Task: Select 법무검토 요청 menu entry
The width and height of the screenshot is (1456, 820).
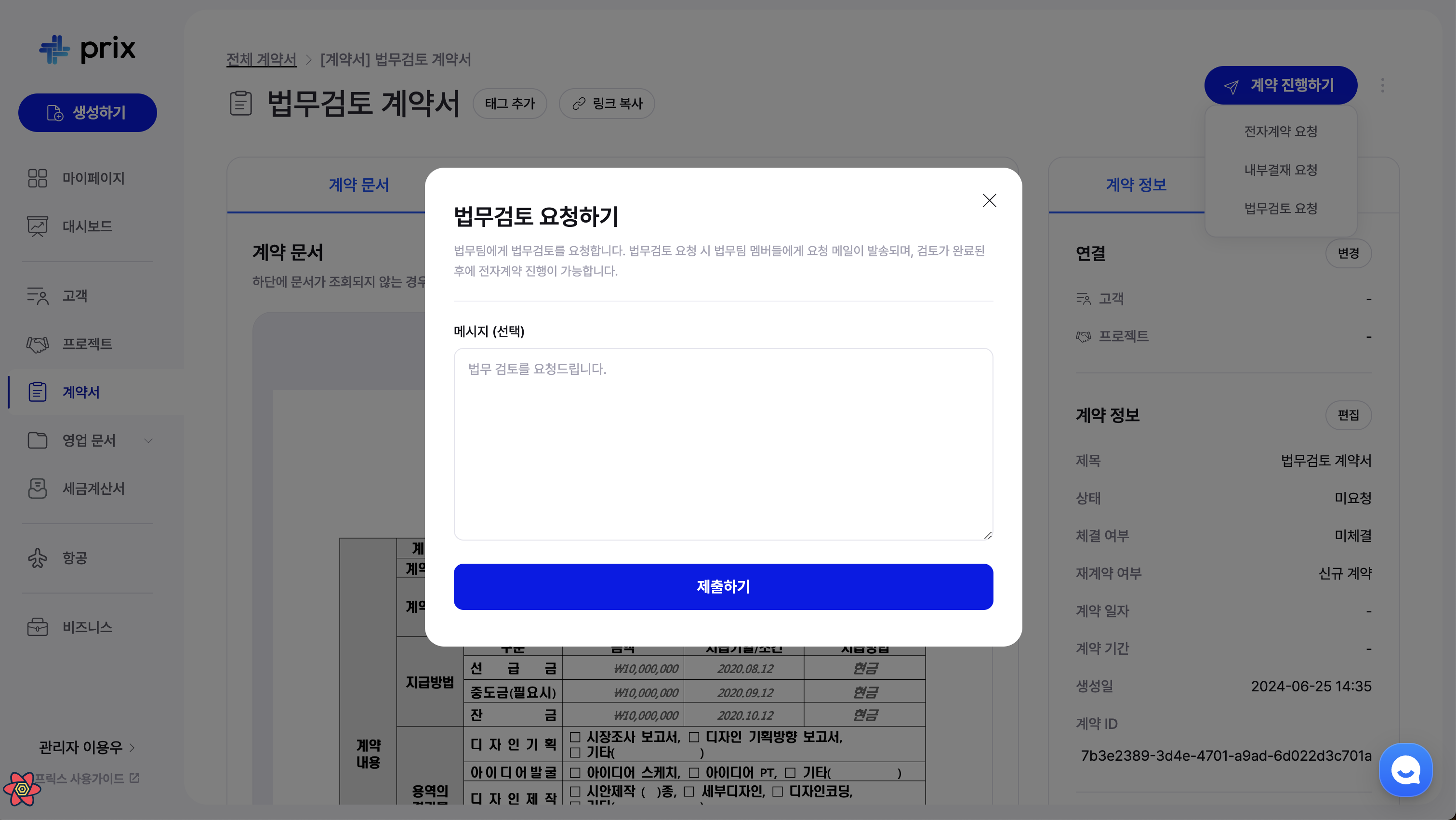Action: (1280, 209)
